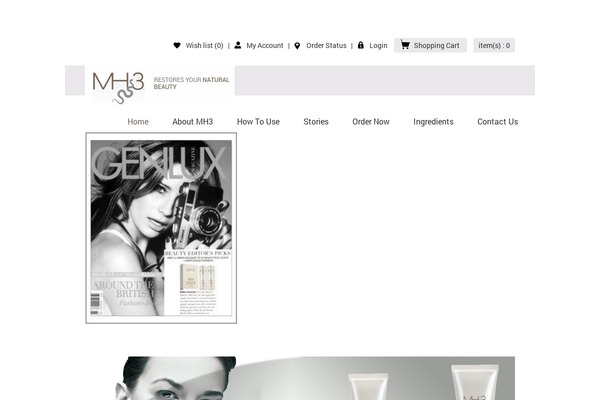600x400 pixels.
Task: Click the MH3 logo
Action: (118, 88)
